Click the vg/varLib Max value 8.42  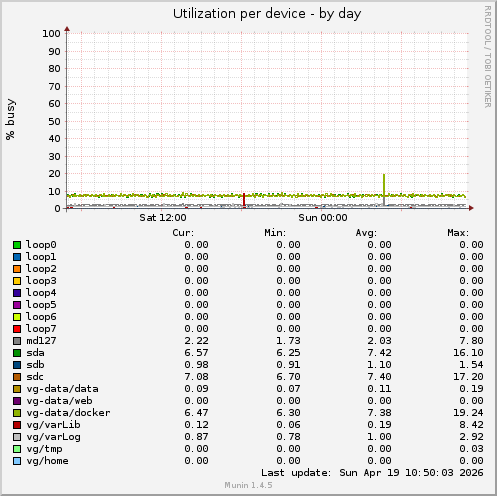point(471,425)
